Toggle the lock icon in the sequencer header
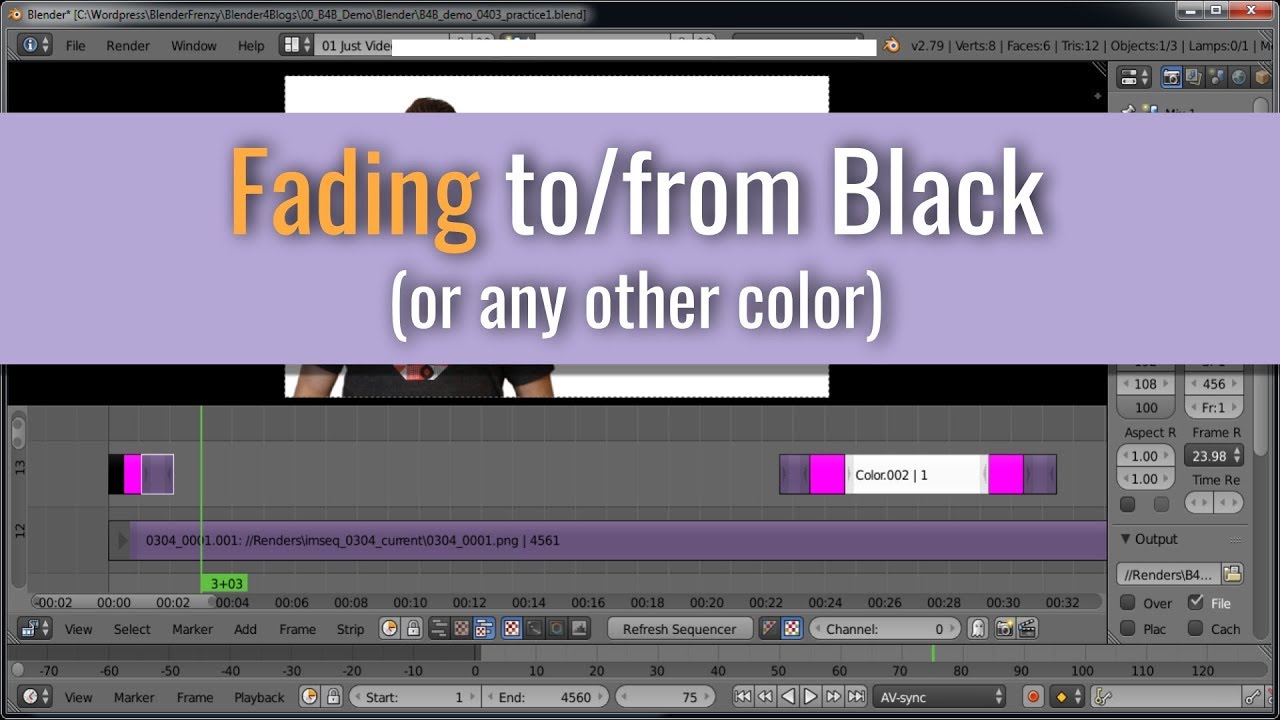The image size is (1280, 720). tap(411, 629)
